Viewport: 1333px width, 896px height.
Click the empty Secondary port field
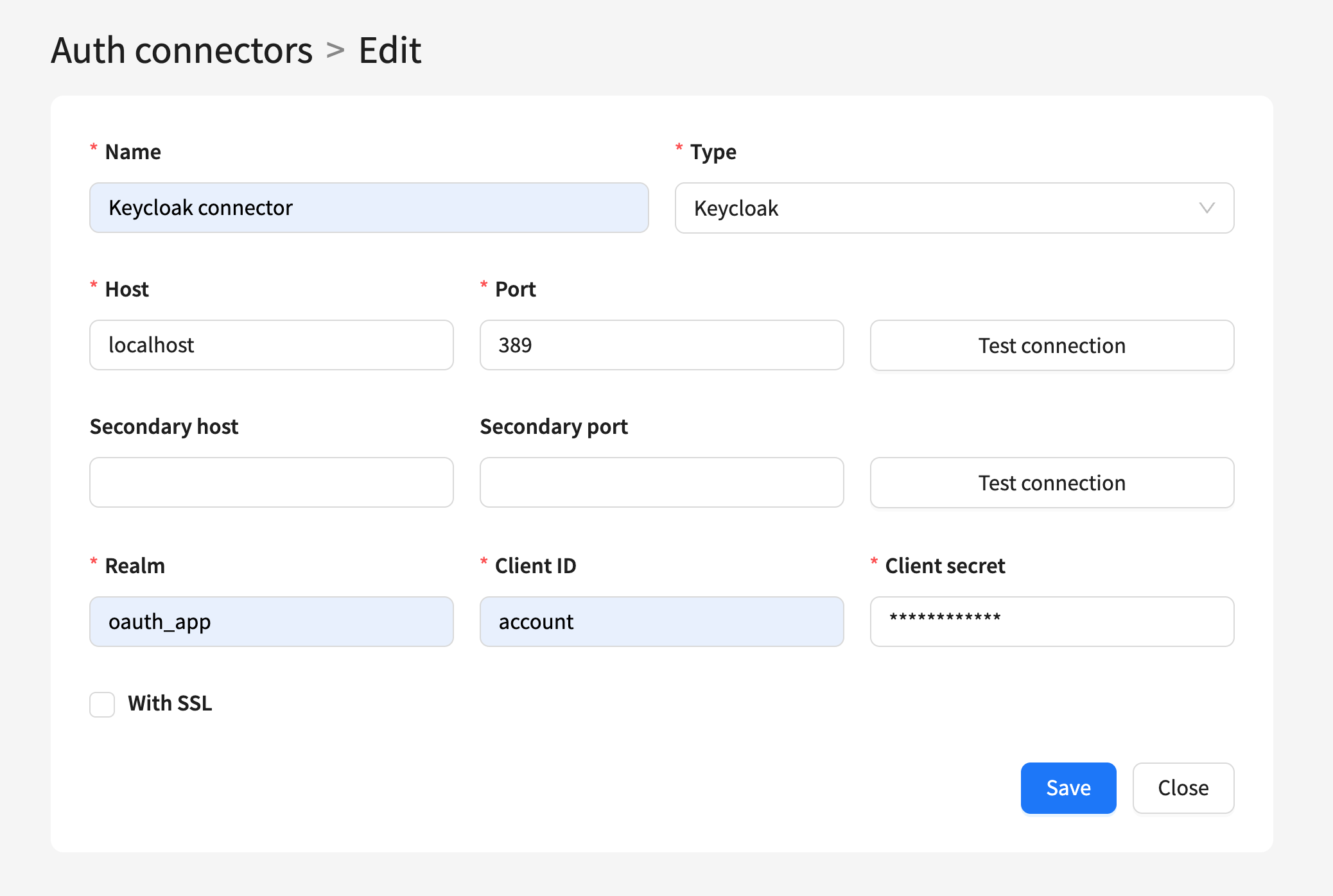click(661, 483)
